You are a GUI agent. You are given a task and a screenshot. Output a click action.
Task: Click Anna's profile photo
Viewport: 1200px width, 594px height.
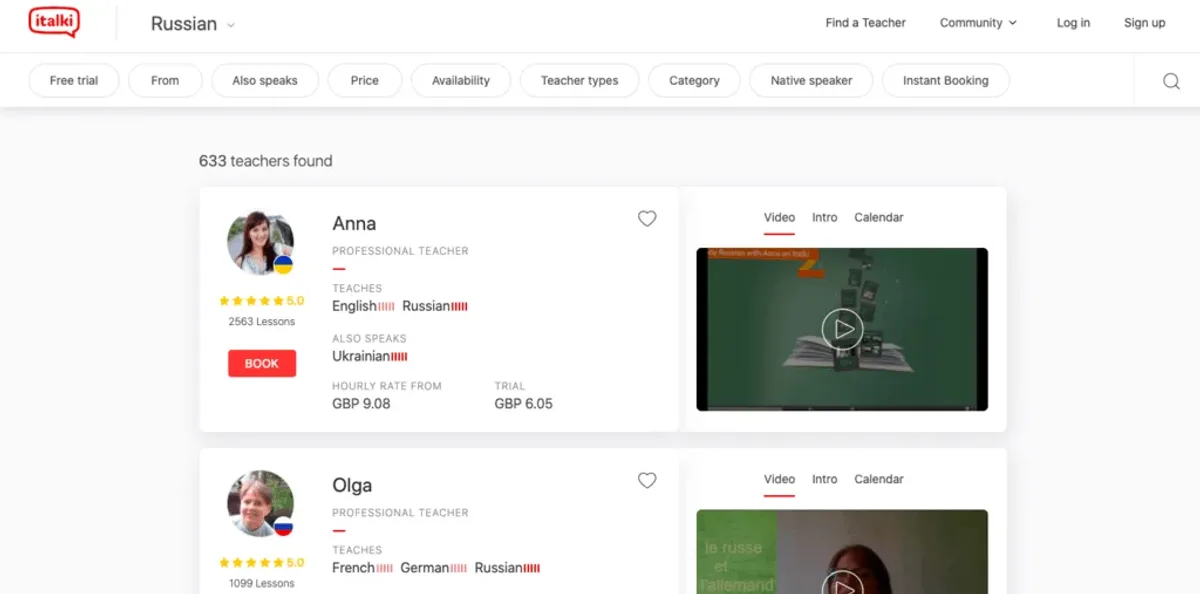(x=260, y=243)
